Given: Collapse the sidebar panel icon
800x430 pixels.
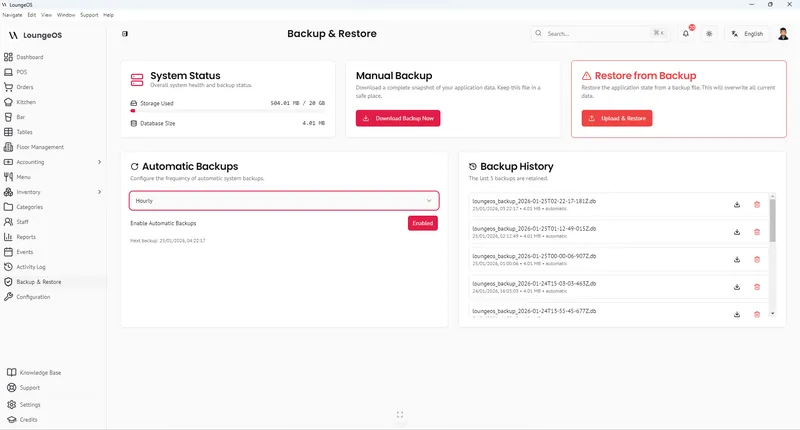Looking at the screenshot, I should (x=125, y=34).
